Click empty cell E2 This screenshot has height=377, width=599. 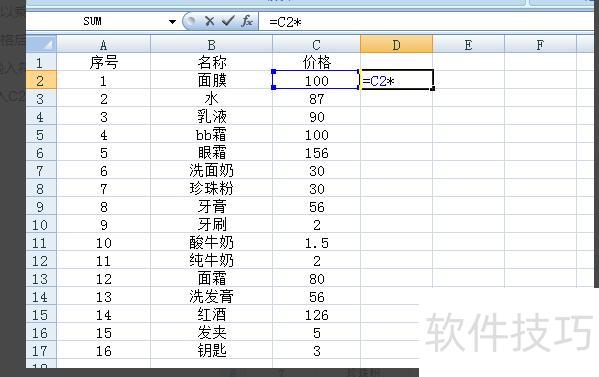coord(468,80)
